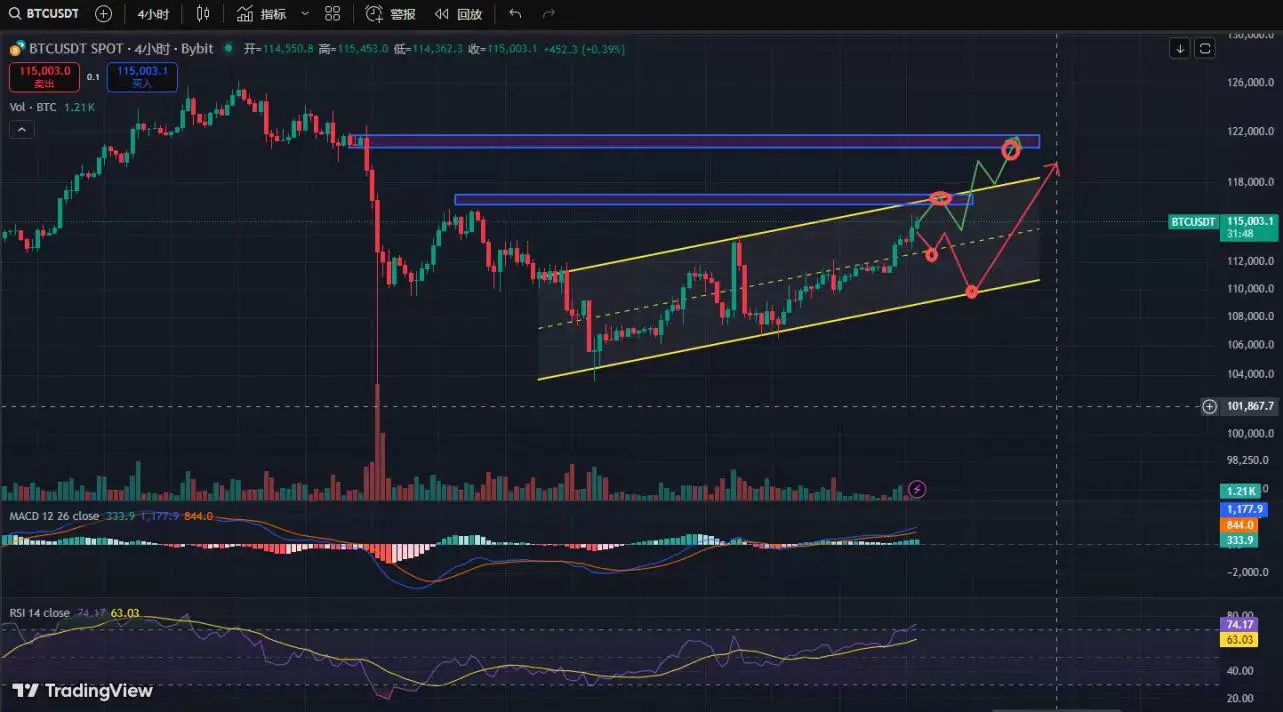Open the chart layout grid selector
The width and height of the screenshot is (1283, 712).
pos(333,14)
